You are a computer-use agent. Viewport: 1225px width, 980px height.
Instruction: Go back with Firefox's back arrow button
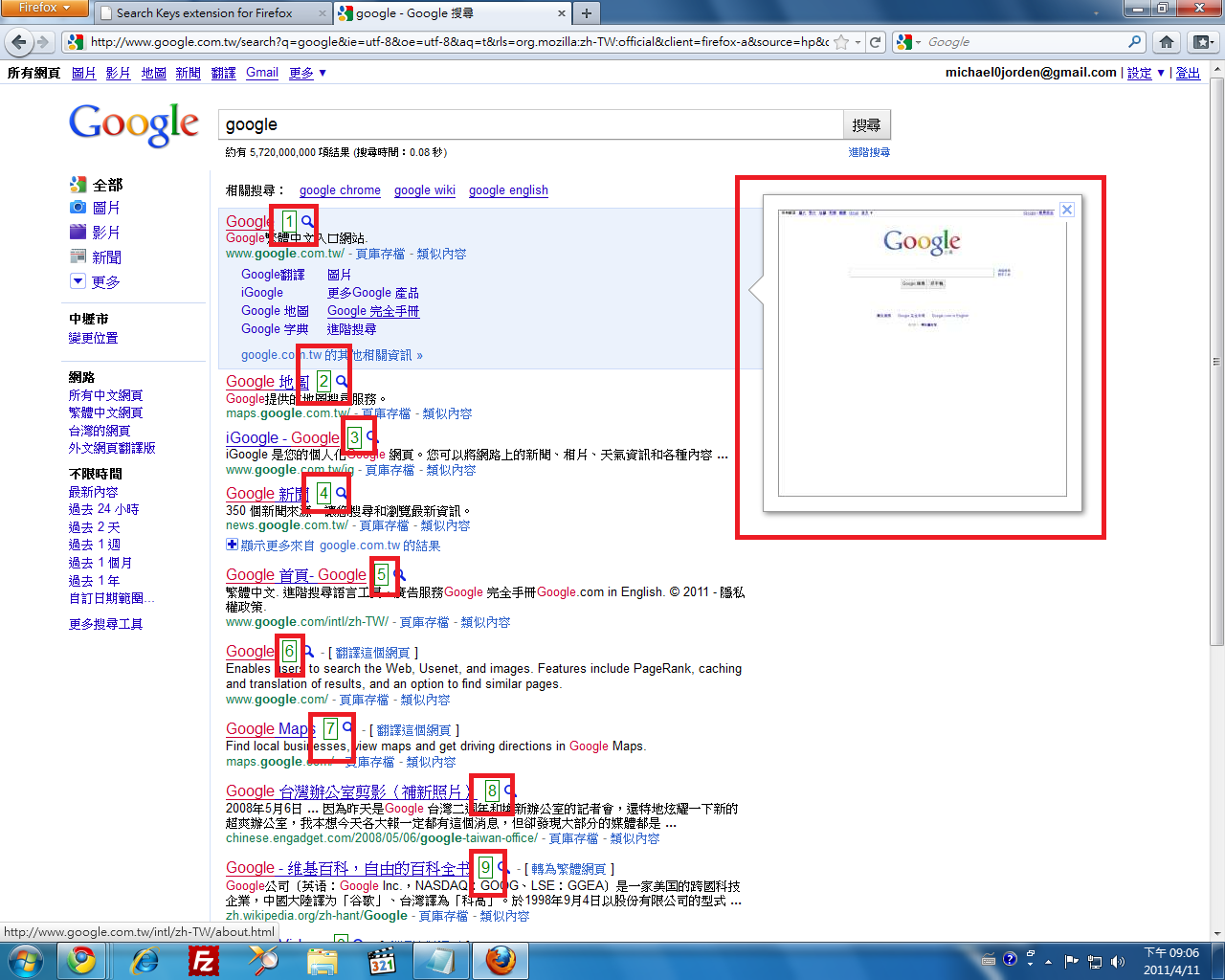coord(18,41)
